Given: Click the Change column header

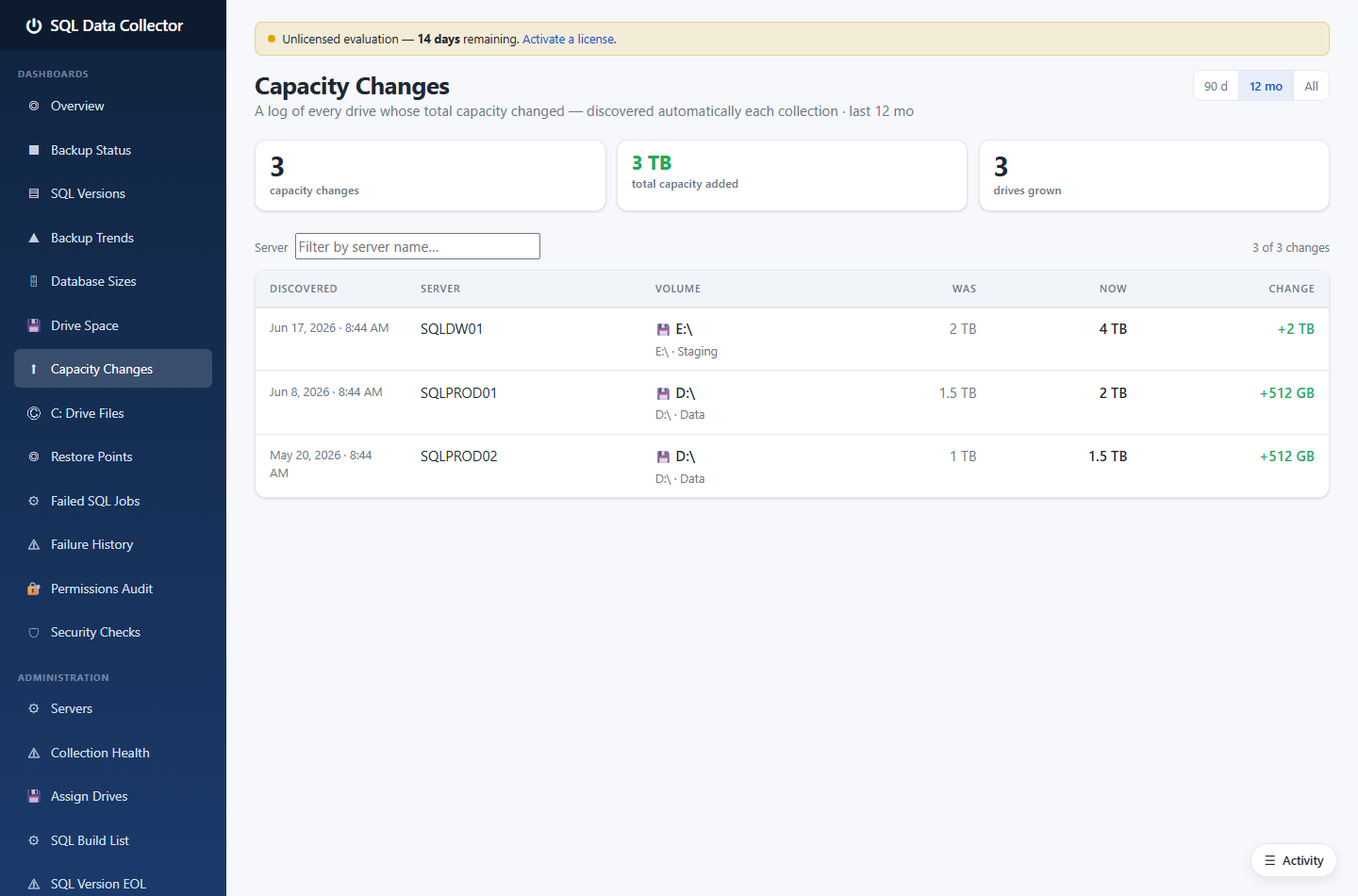Looking at the screenshot, I should [1292, 289].
